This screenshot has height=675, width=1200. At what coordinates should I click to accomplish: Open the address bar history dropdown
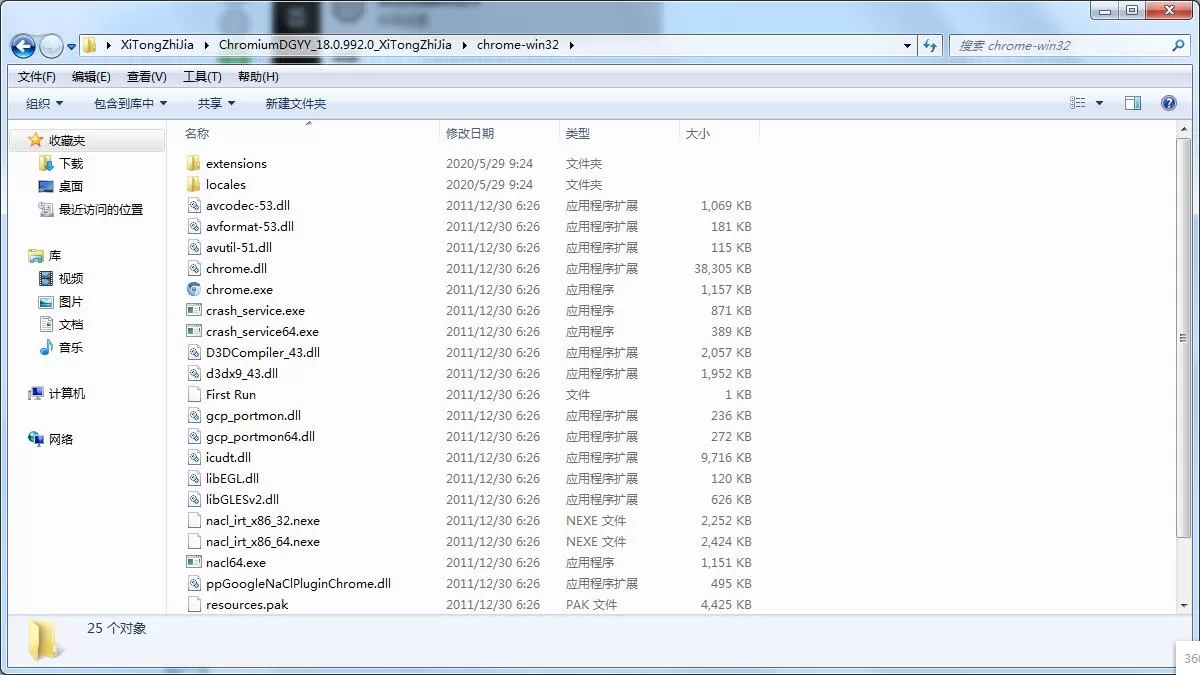click(907, 45)
